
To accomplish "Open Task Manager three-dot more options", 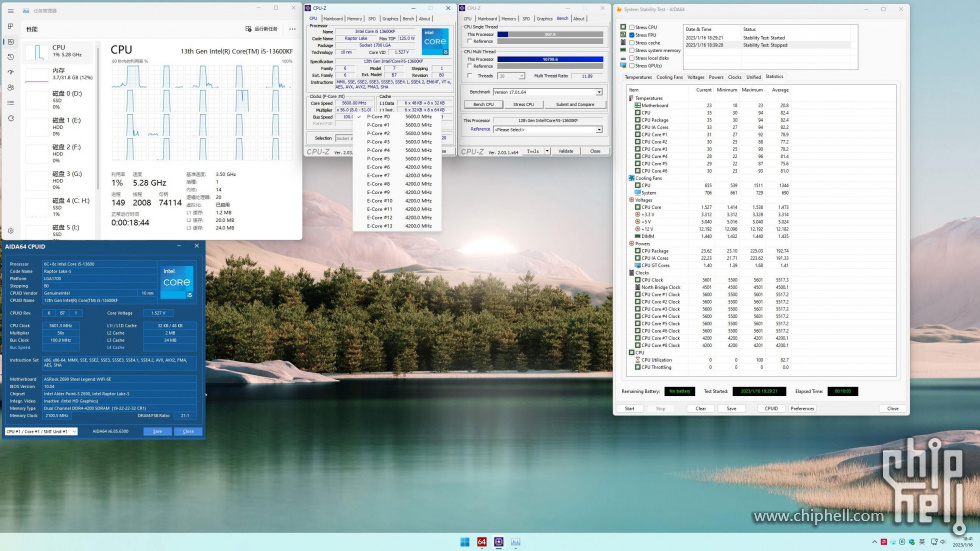I will pos(292,29).
